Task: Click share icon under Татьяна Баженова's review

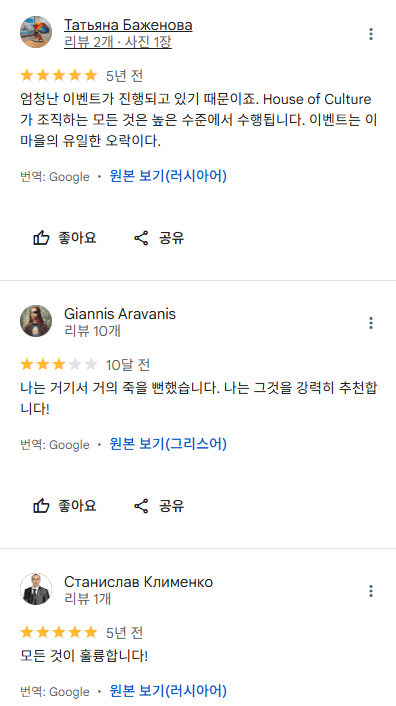Action: [141, 238]
